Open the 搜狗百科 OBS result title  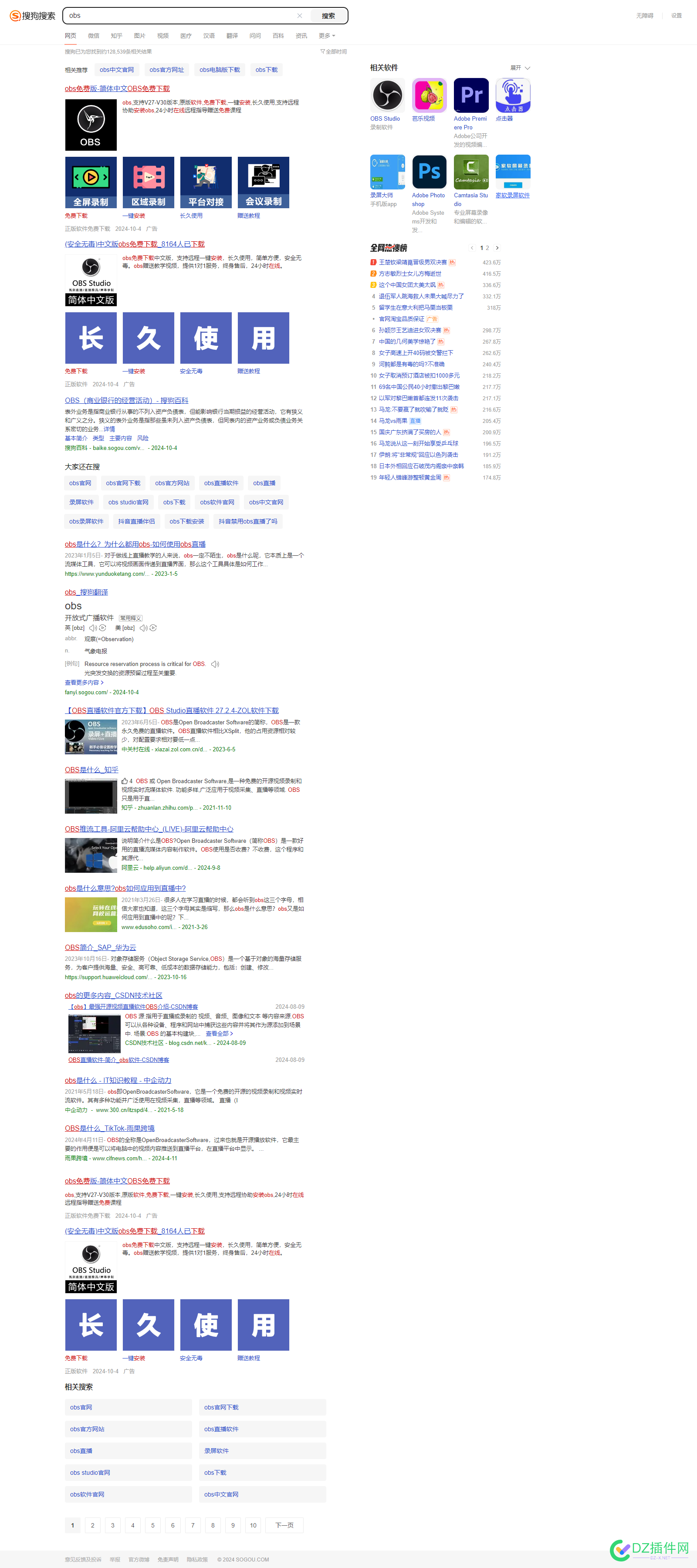click(127, 401)
